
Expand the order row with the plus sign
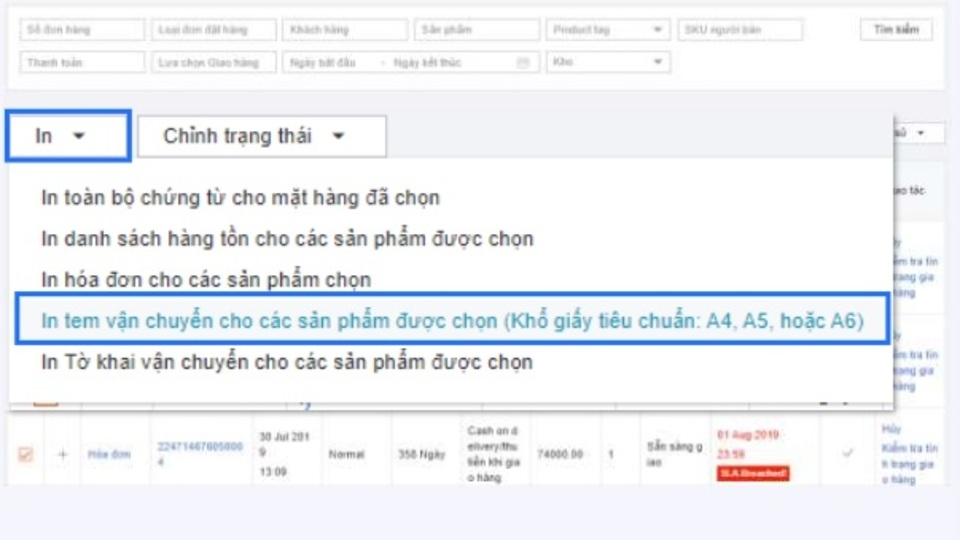coord(62,454)
